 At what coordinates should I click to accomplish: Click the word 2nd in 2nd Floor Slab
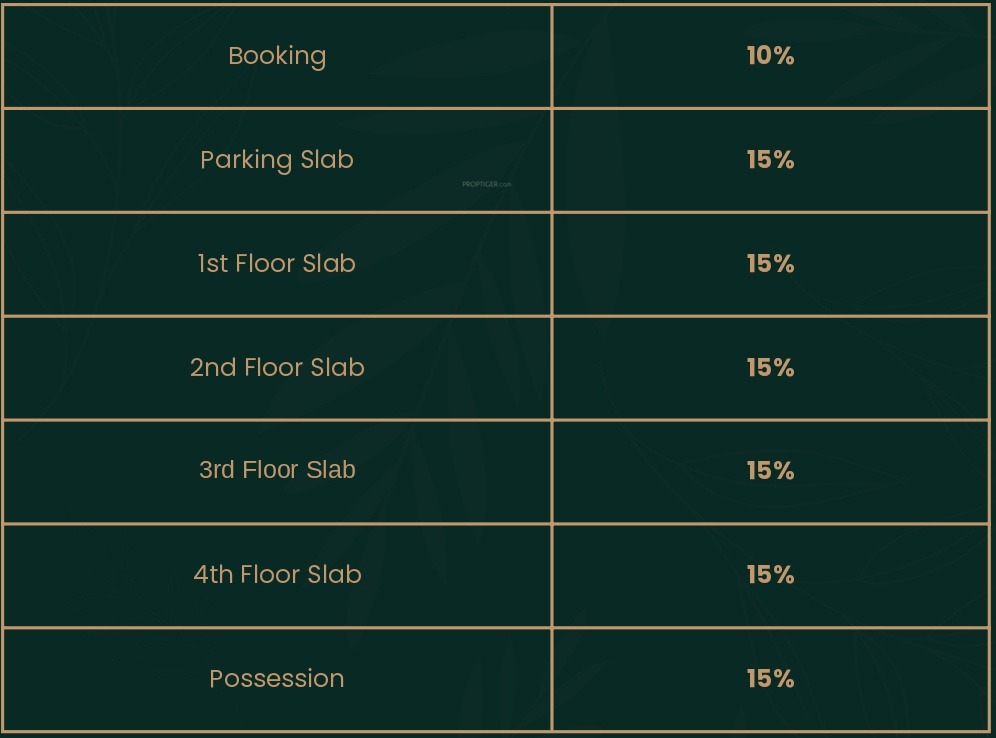[x=213, y=367]
